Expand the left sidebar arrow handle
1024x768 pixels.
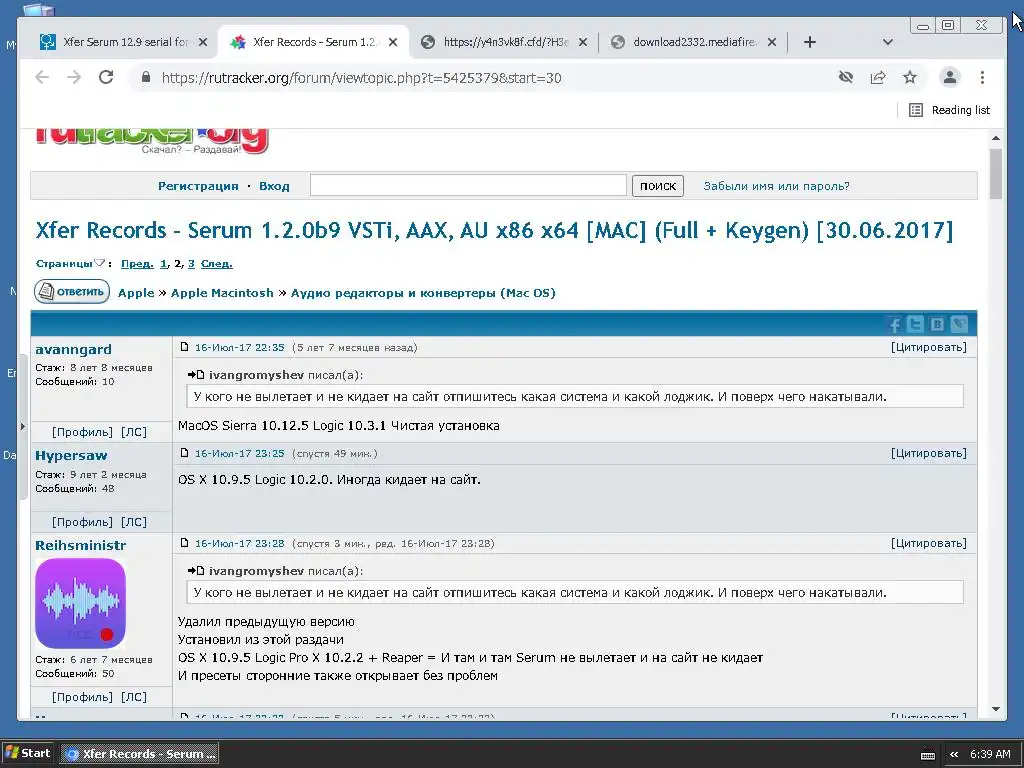click(22, 426)
